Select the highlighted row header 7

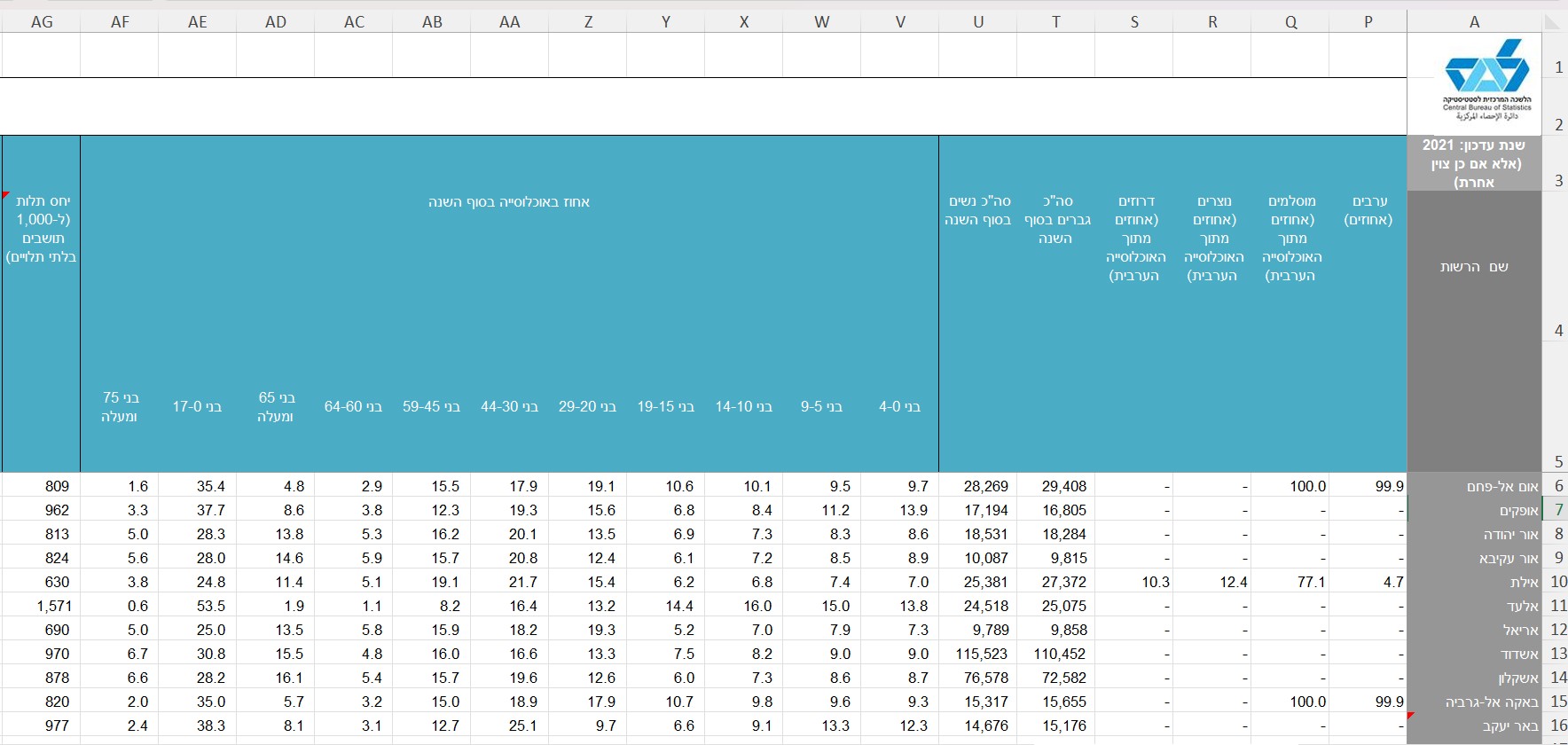[1557, 511]
